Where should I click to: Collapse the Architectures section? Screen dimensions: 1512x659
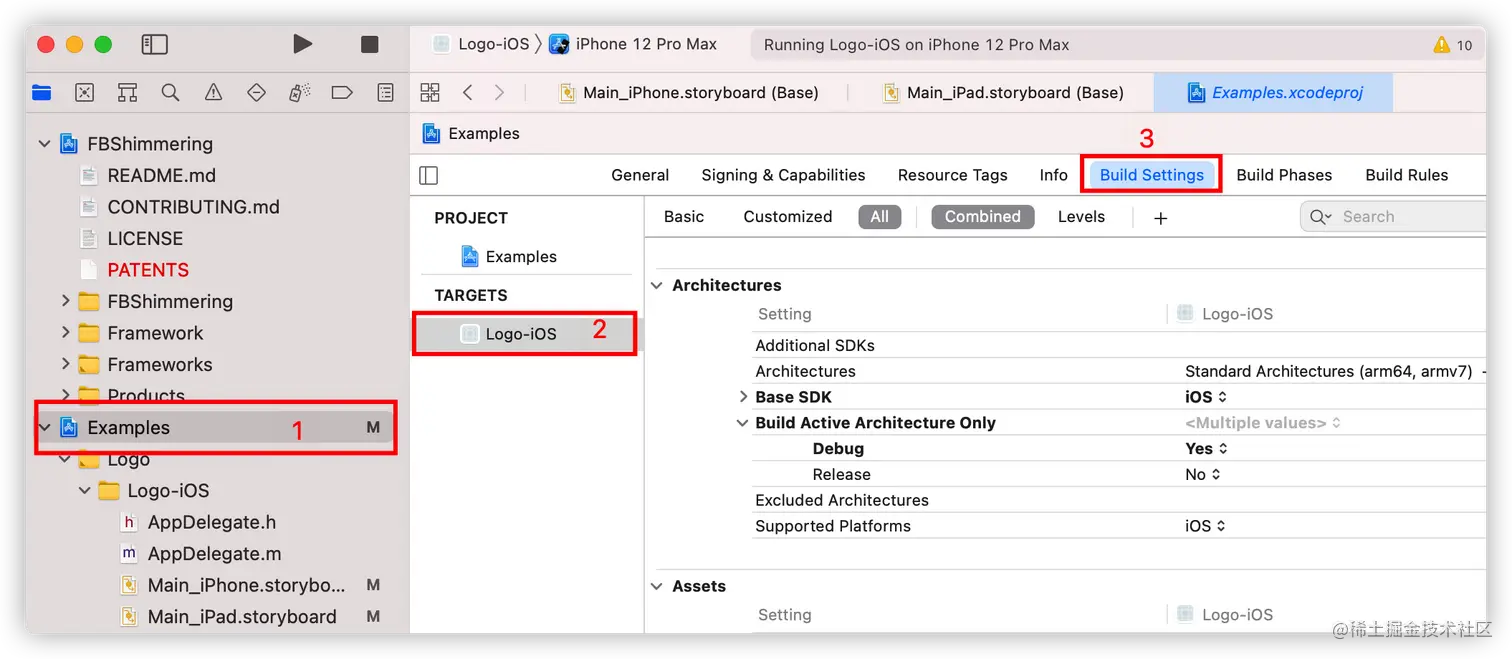pos(657,286)
